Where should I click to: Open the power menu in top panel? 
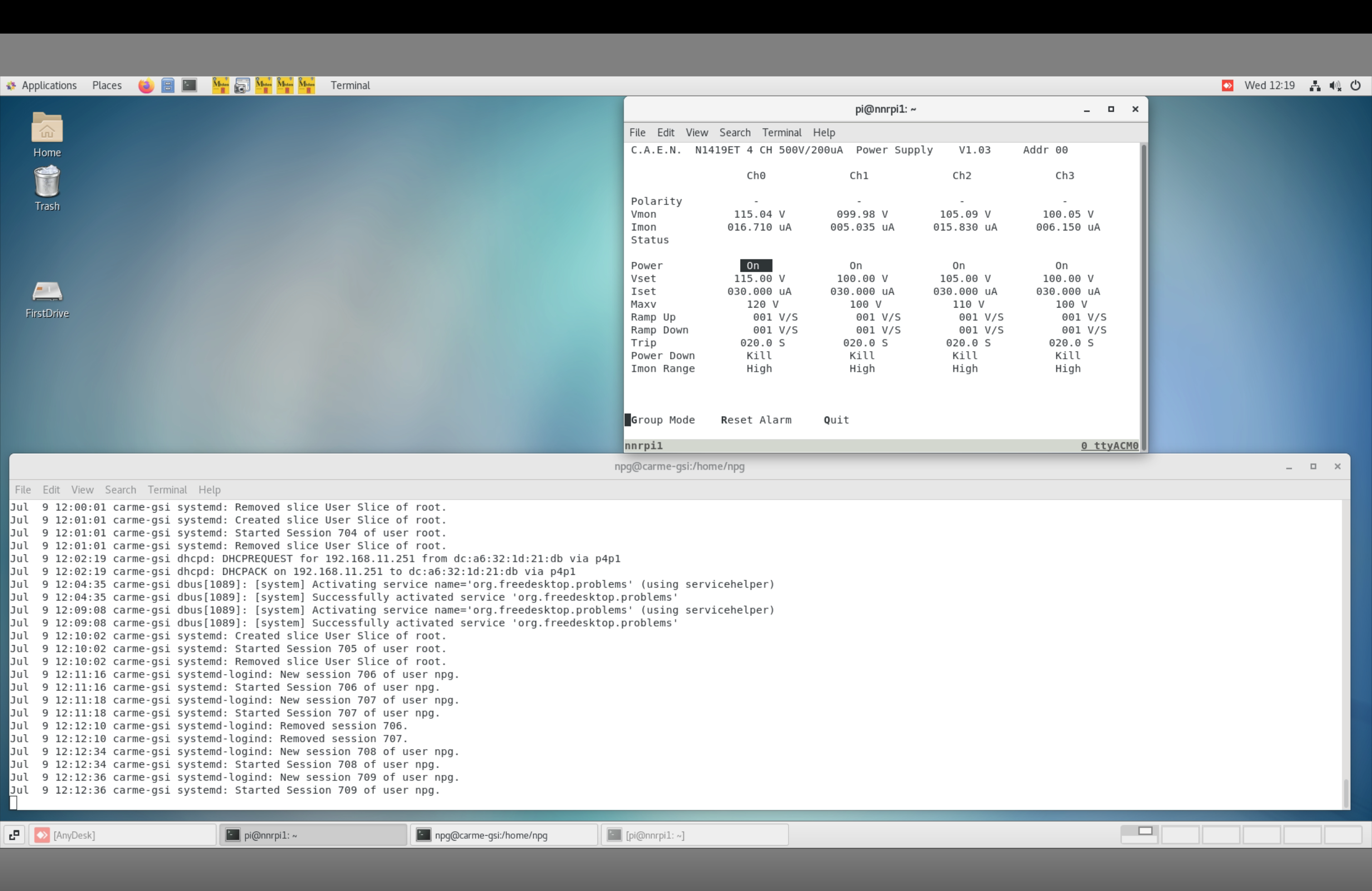click(1355, 86)
